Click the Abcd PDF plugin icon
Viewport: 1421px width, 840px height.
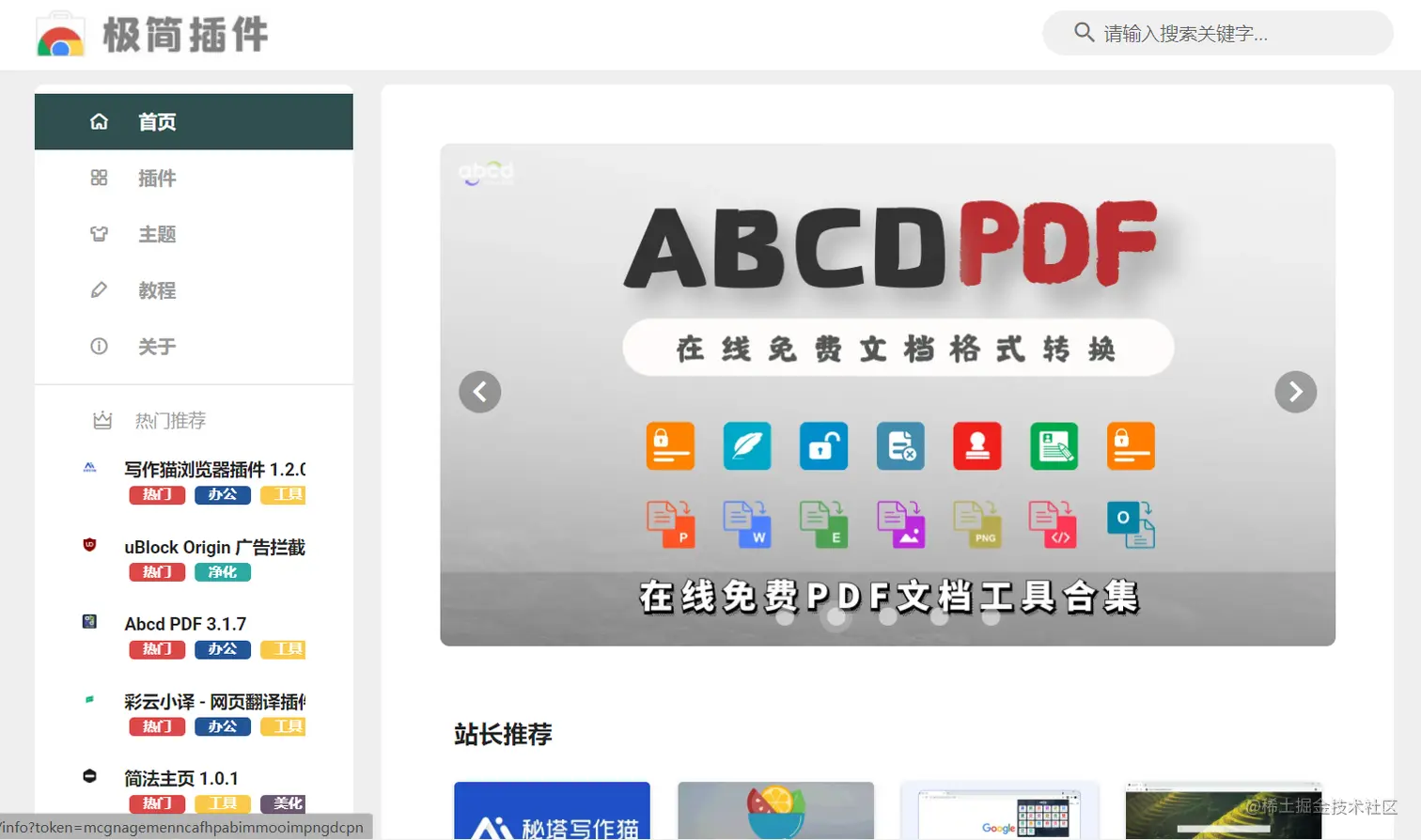(89, 621)
